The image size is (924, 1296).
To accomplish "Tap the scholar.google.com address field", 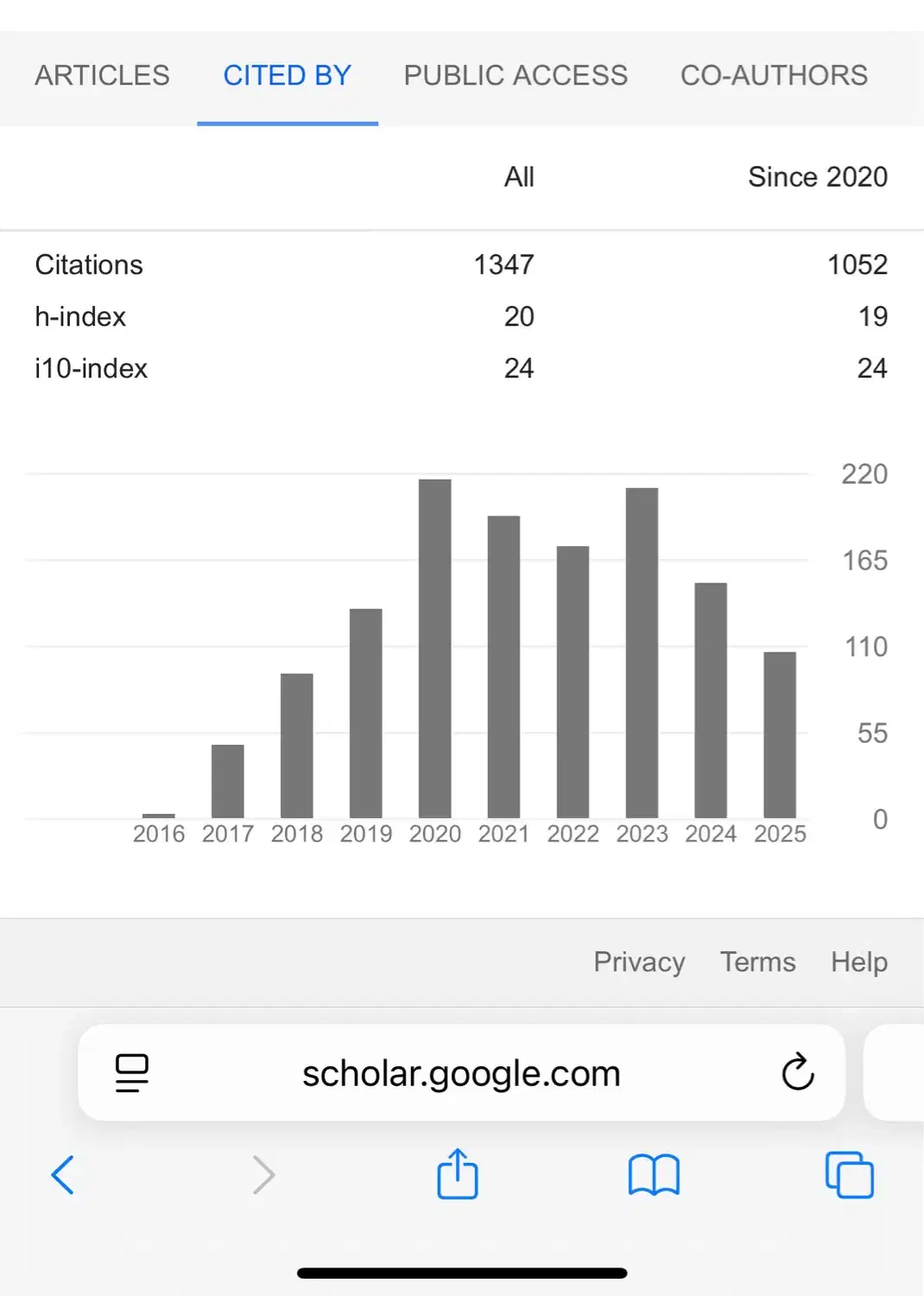I will click(461, 1073).
